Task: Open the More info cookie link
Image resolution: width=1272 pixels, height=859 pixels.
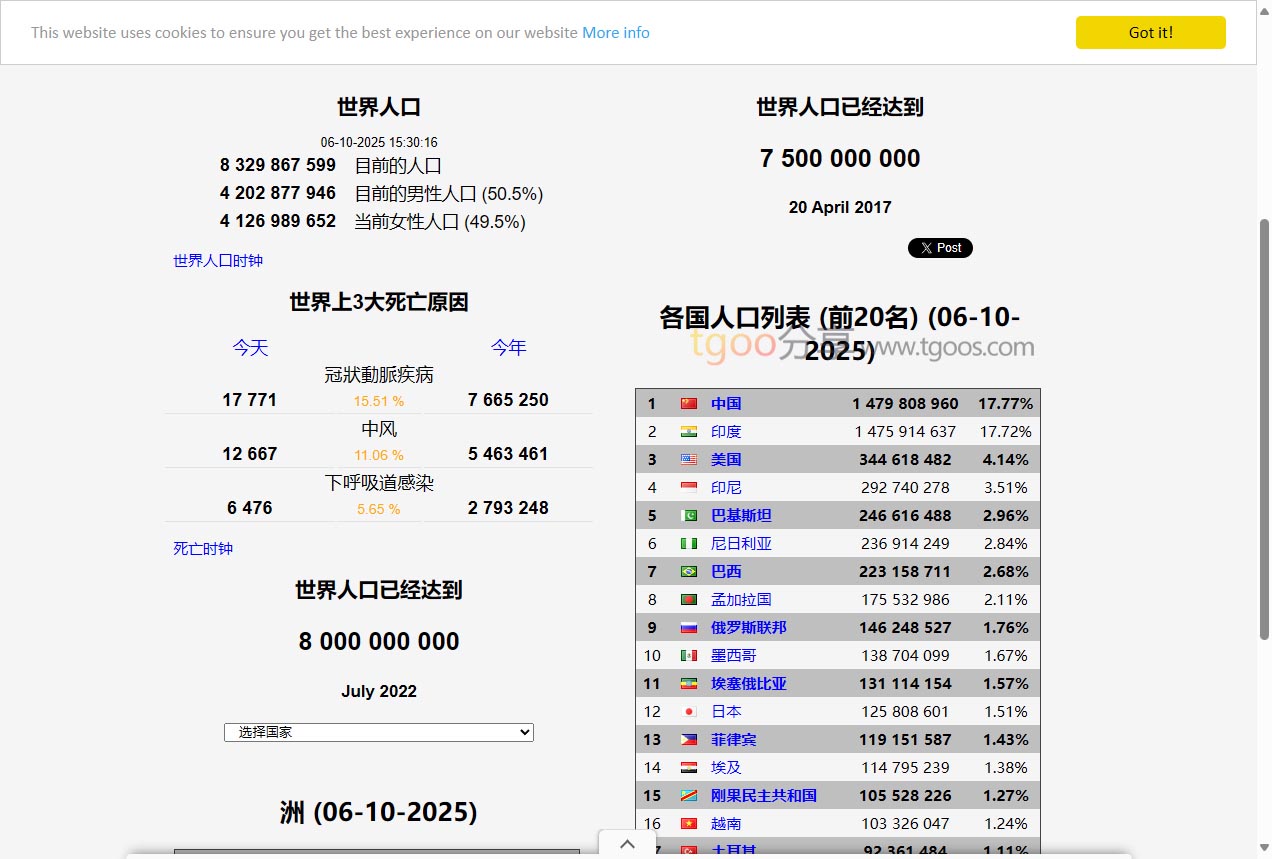Action: coord(615,33)
